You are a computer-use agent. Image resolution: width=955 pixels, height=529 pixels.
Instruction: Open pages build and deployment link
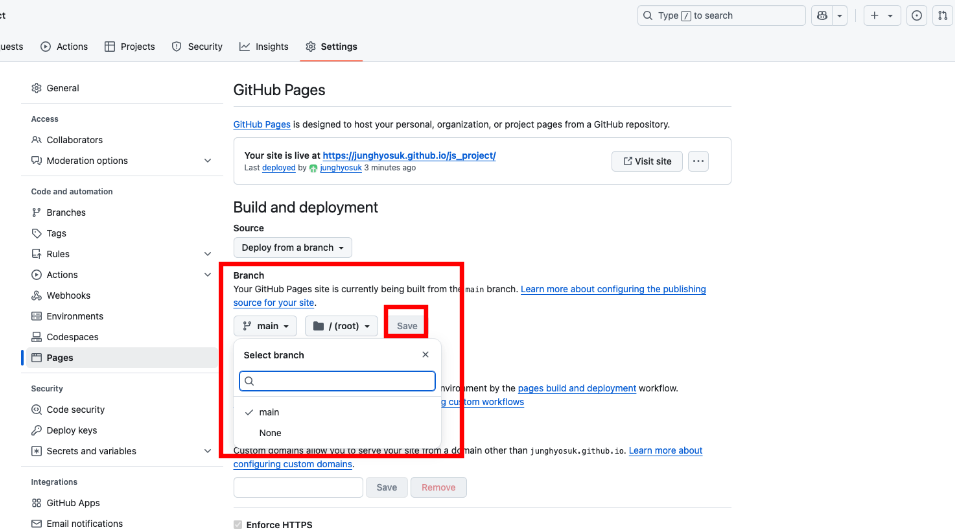coord(577,388)
